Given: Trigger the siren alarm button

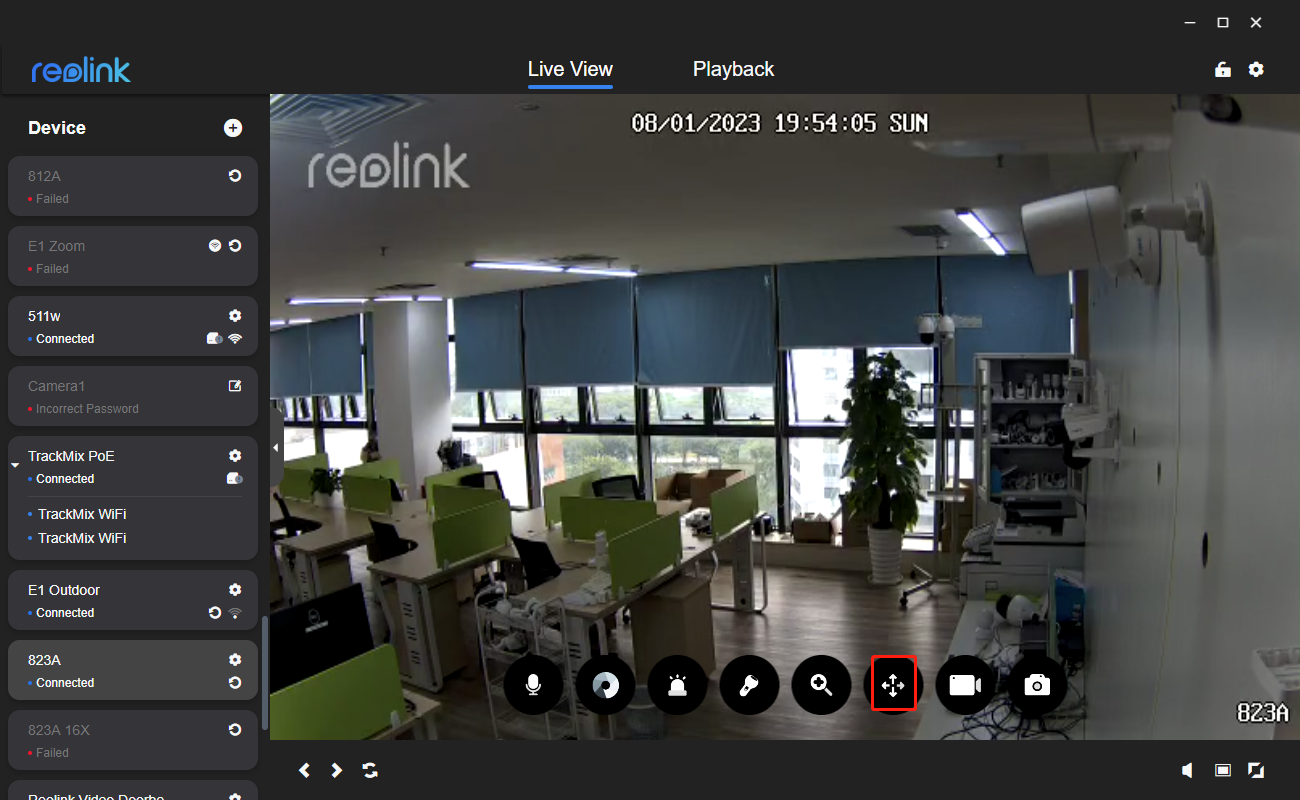Looking at the screenshot, I should 677,685.
